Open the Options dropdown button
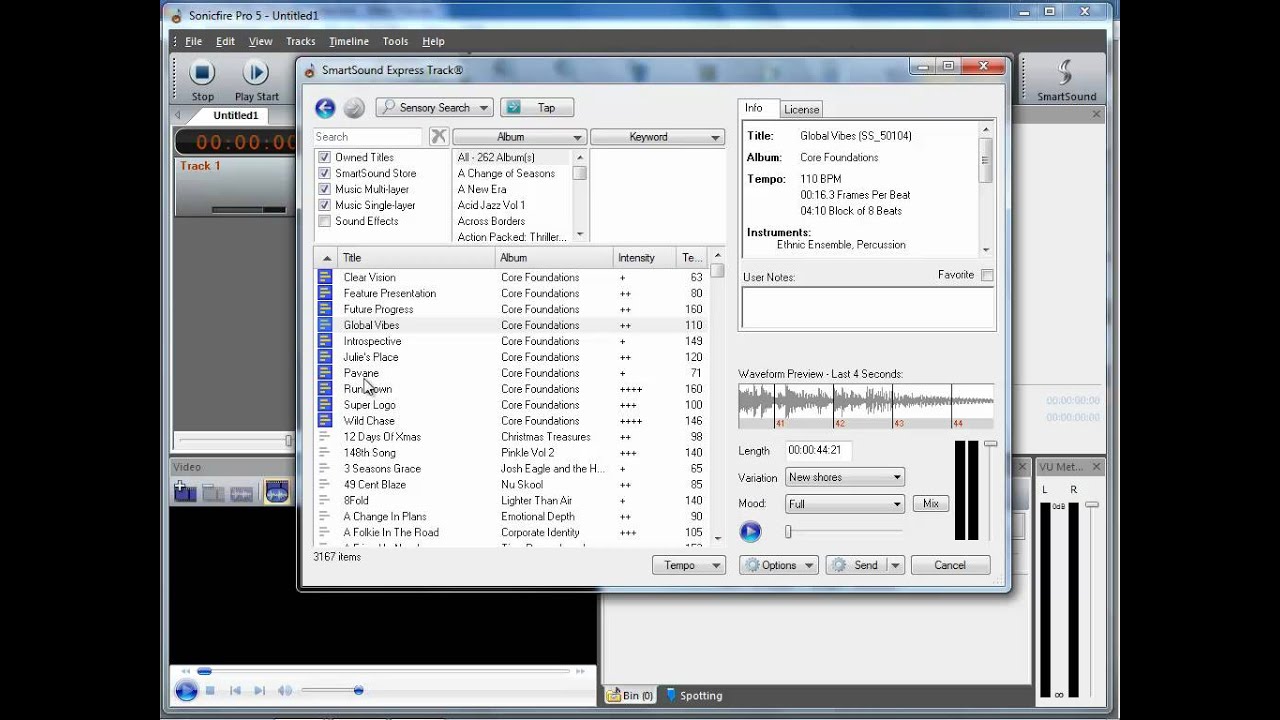Image resolution: width=1280 pixels, height=720 pixels. pos(779,566)
